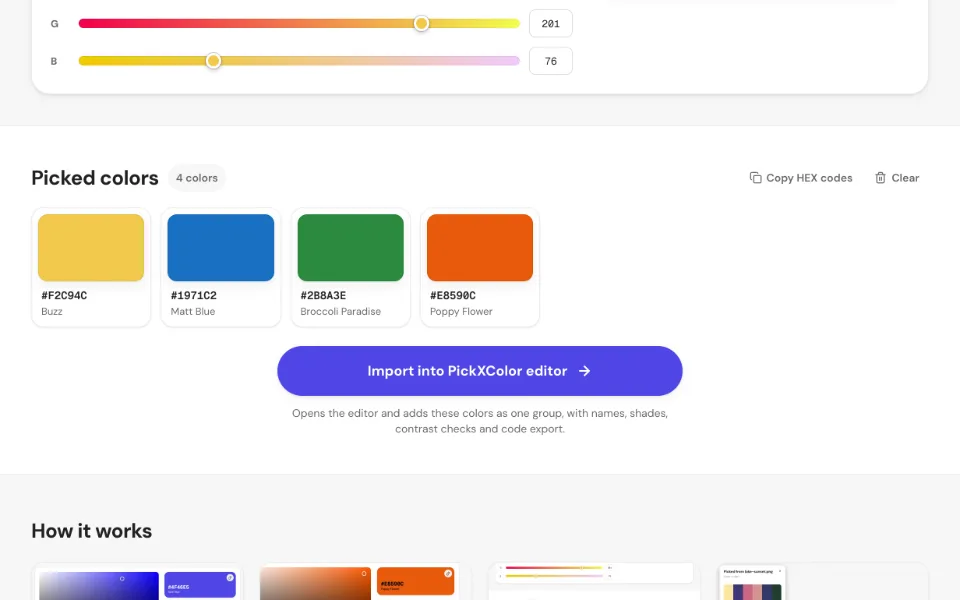
Task: Click the Buzz color name
Action: point(52,311)
